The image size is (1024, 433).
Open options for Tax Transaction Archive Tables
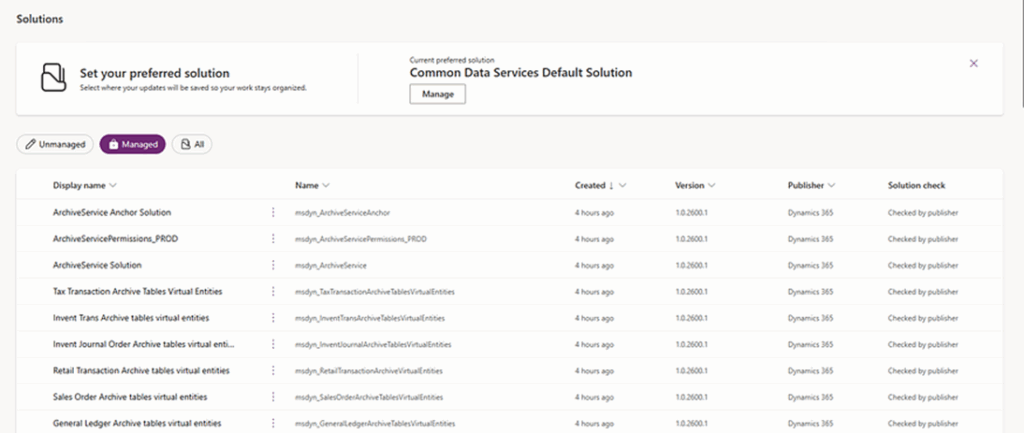tap(272, 291)
